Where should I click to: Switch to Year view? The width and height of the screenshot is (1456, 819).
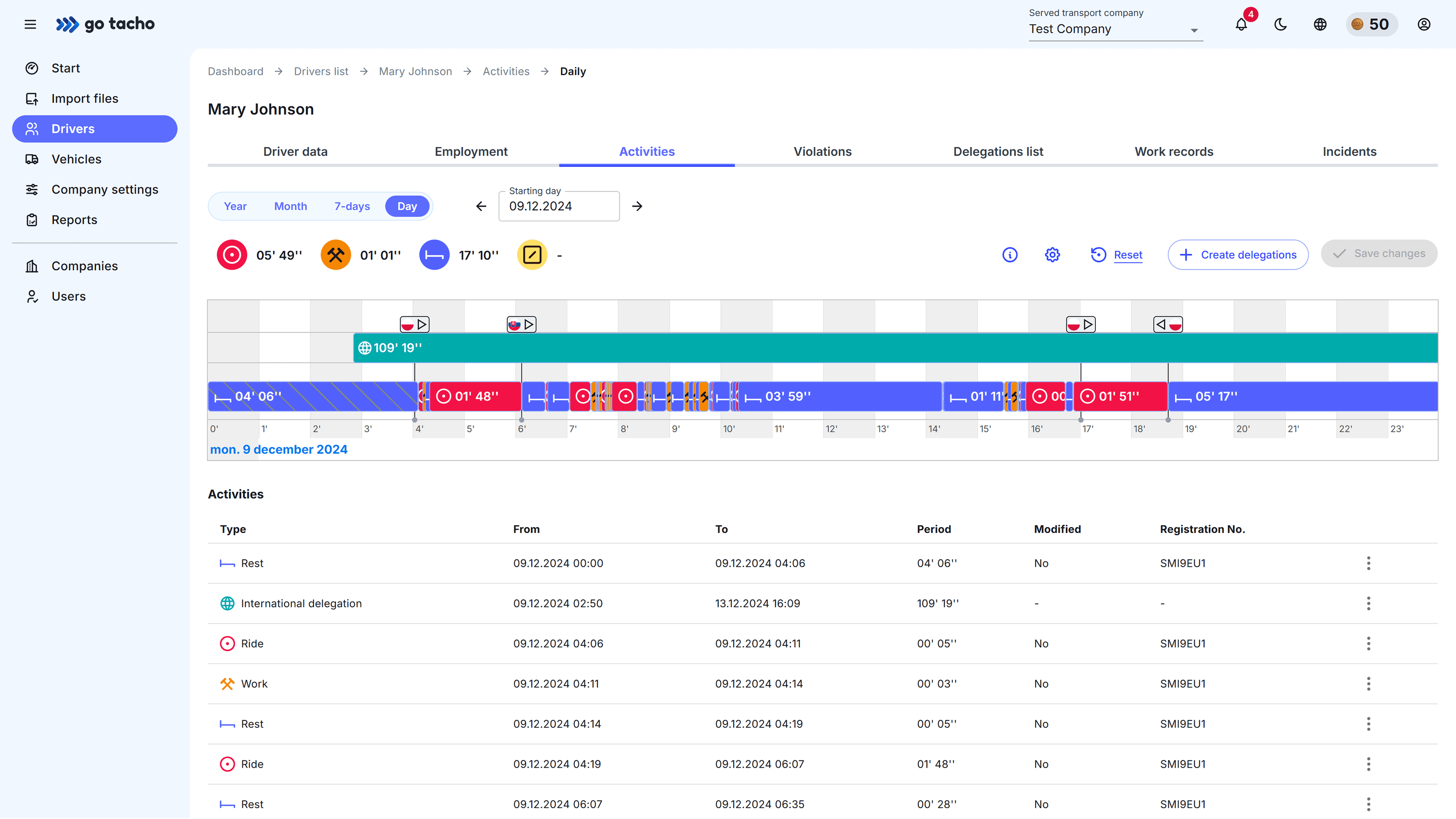[235, 206]
